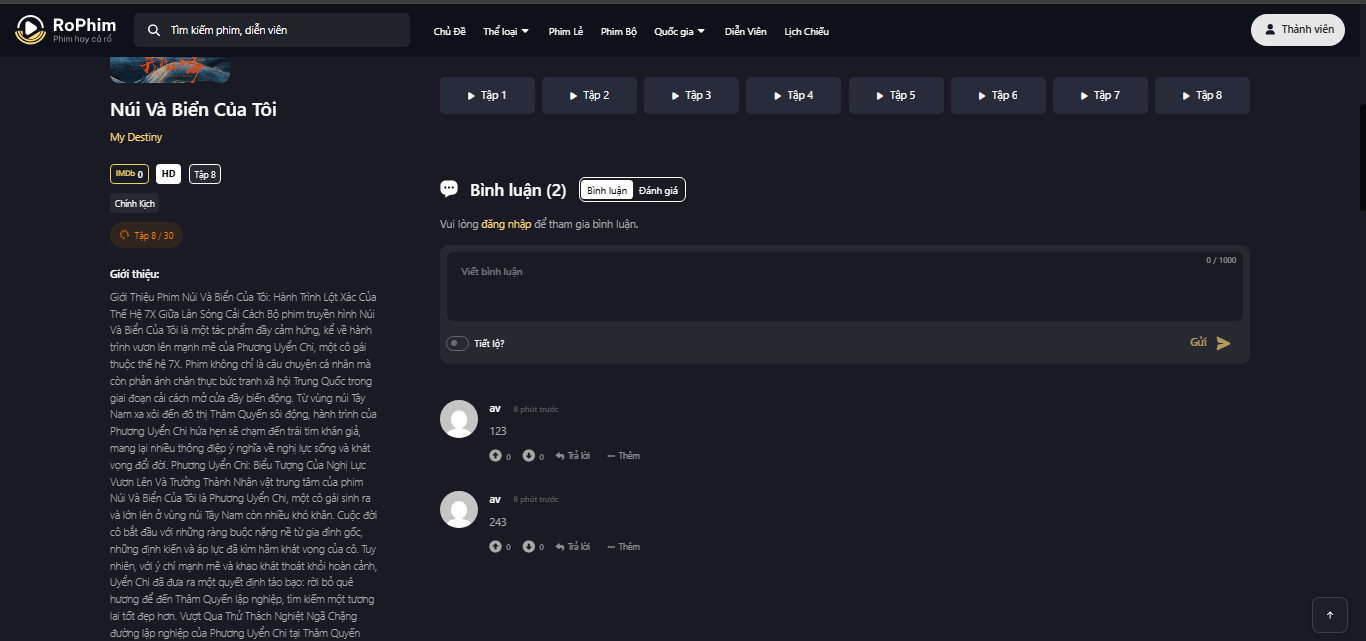Click the search magnifier icon

coord(152,30)
